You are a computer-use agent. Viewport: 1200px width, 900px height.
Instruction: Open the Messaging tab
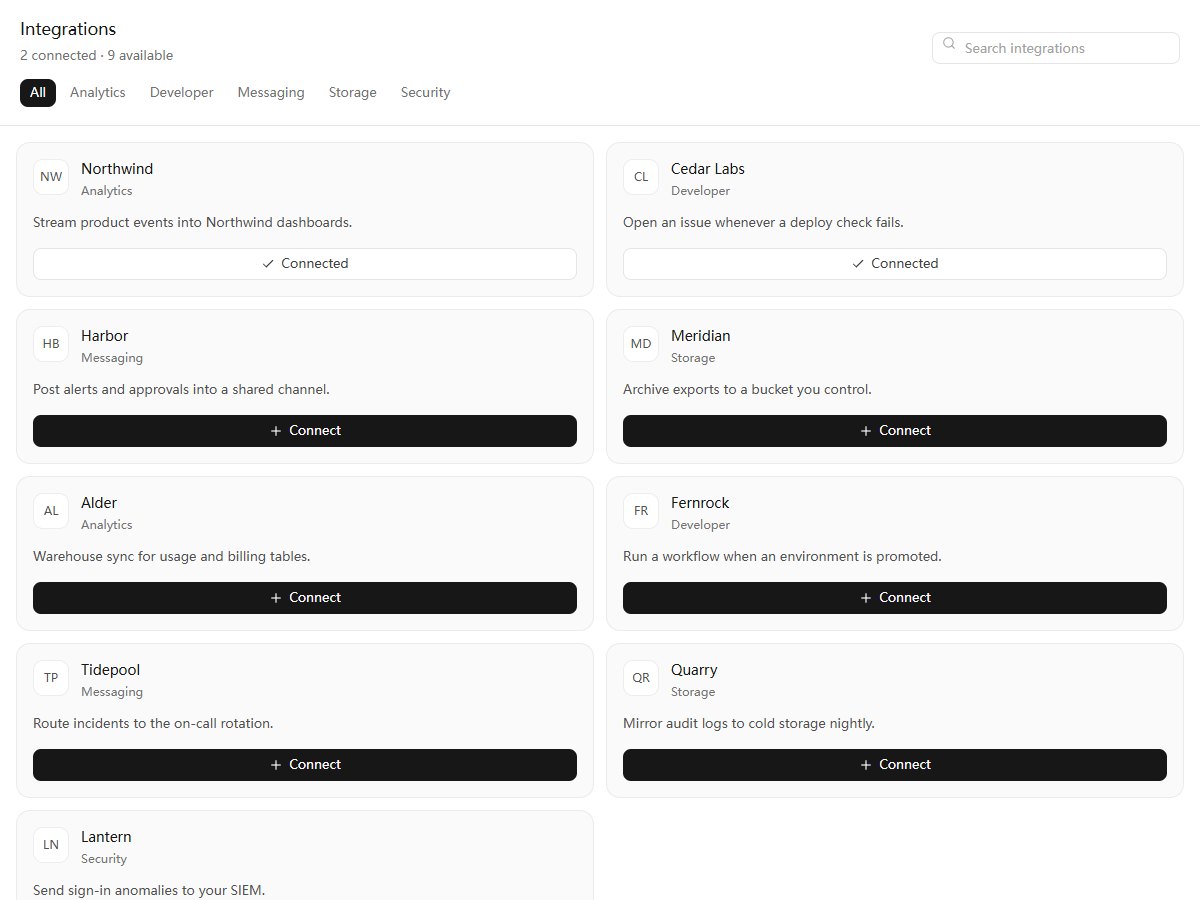[x=271, y=92]
